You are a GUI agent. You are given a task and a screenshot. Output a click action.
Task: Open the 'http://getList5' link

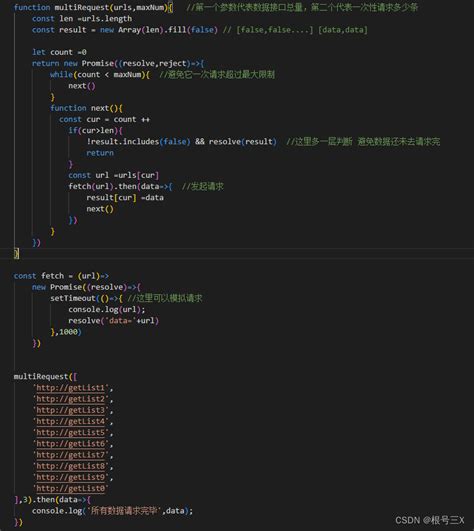coord(70,432)
